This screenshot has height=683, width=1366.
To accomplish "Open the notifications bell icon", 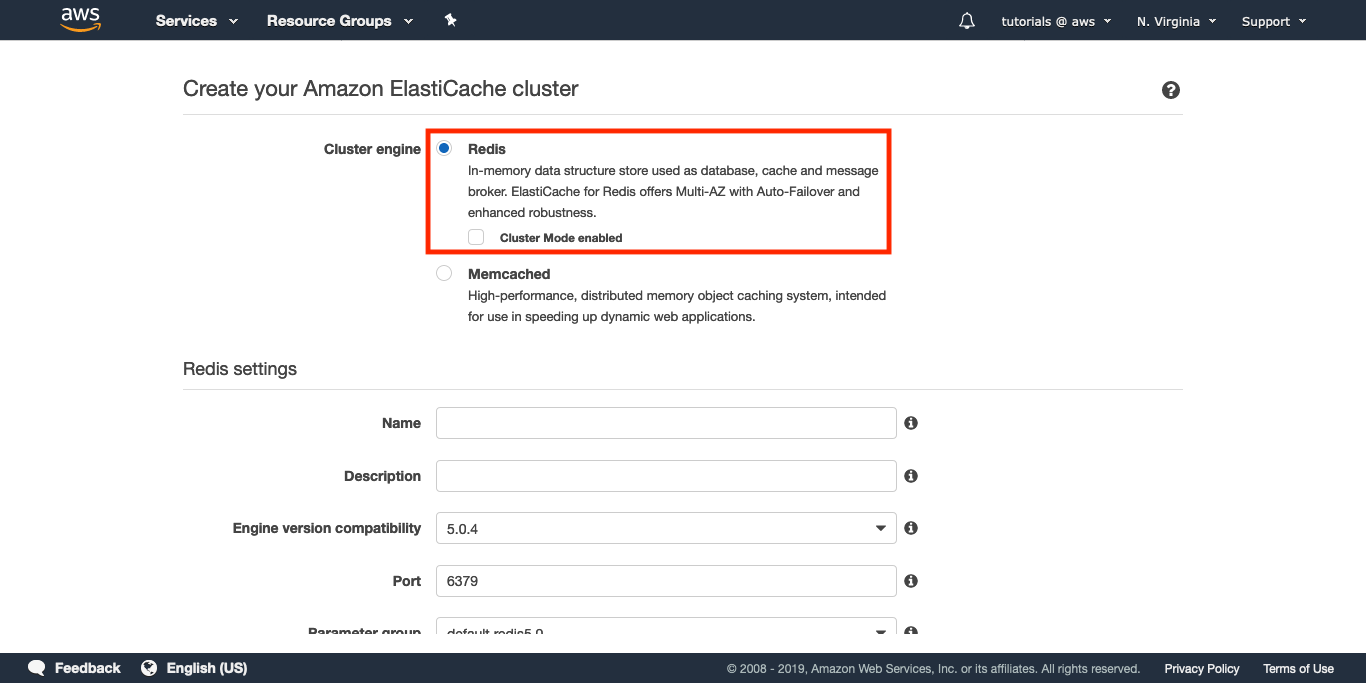I will (x=966, y=21).
